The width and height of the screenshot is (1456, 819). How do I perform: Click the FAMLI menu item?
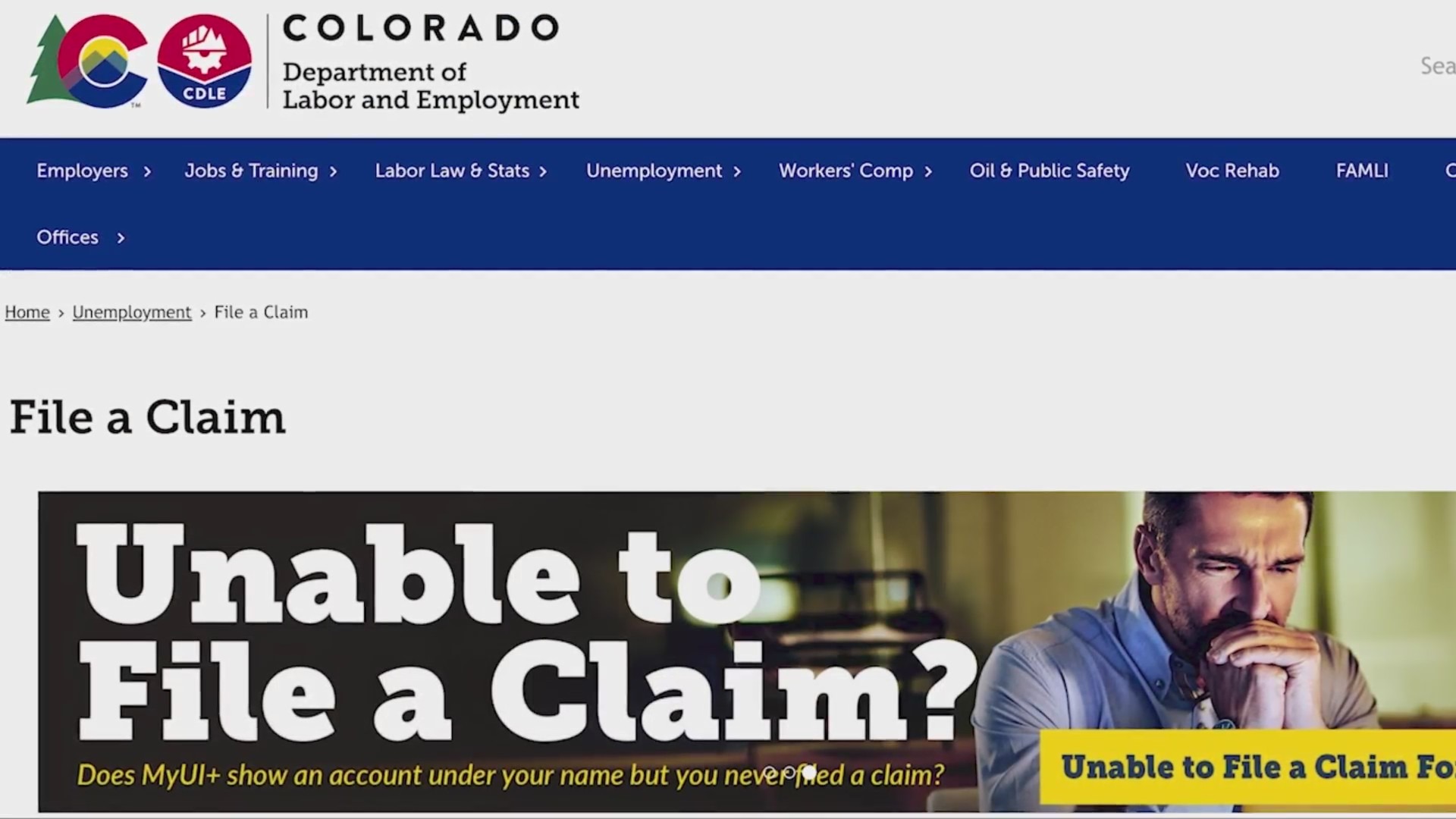pyautogui.click(x=1362, y=170)
